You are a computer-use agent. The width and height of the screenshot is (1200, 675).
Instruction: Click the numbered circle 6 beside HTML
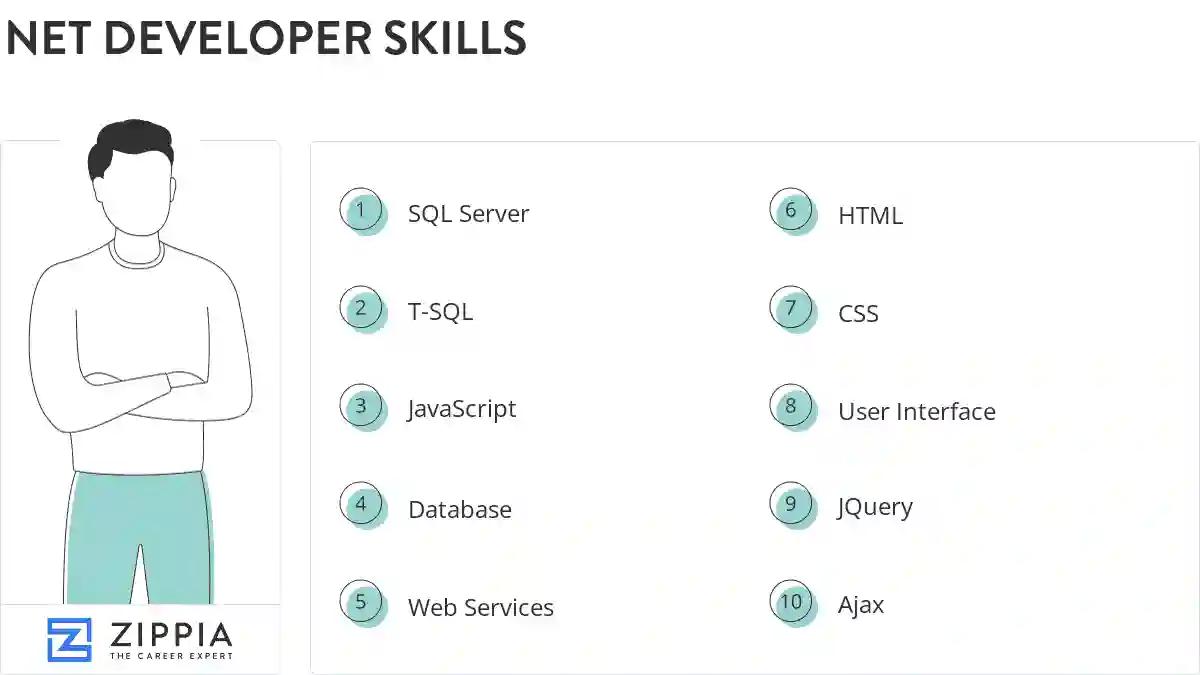click(x=791, y=211)
